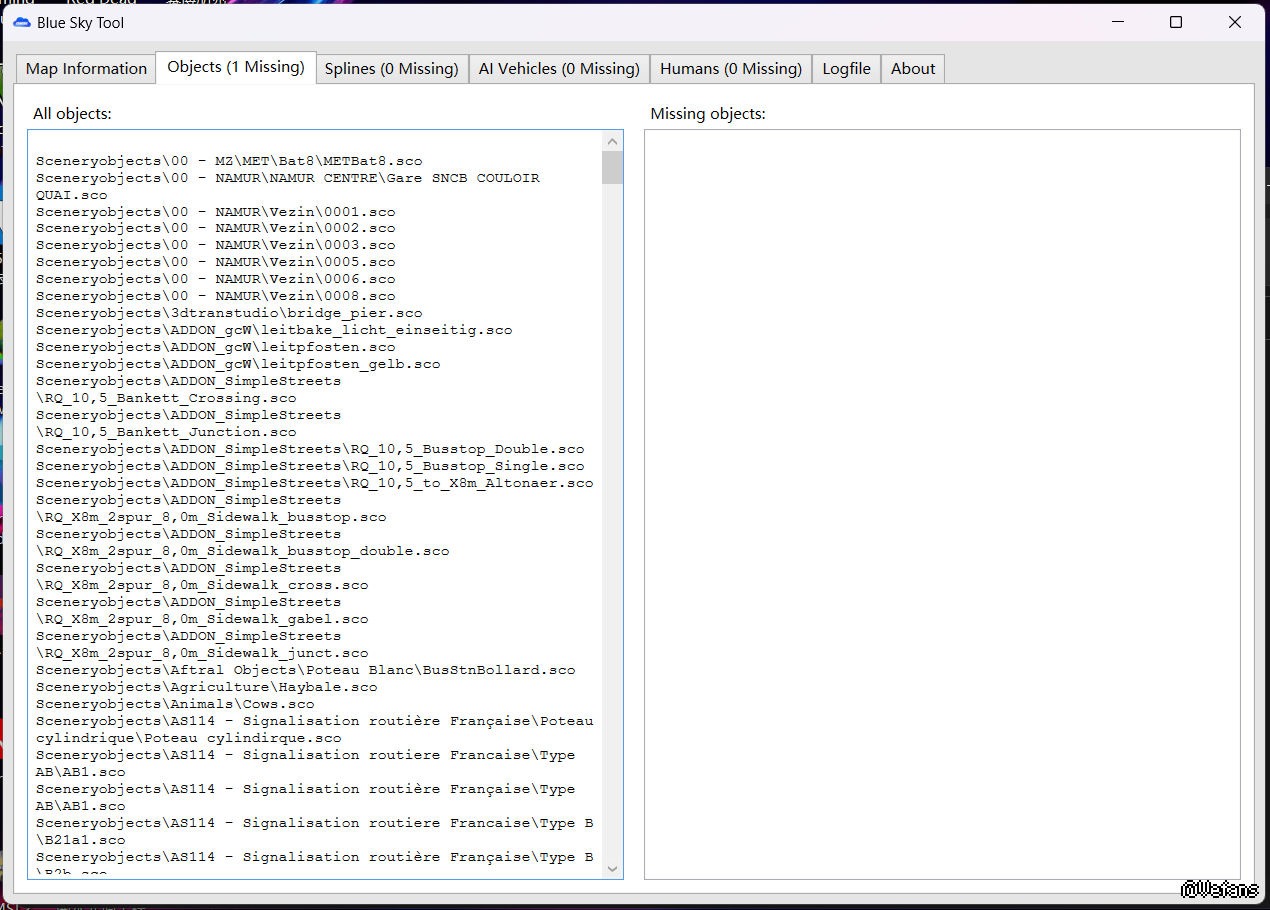Click scroll down arrow in All objects list
Viewport: 1270px width, 910px height.
click(x=613, y=869)
